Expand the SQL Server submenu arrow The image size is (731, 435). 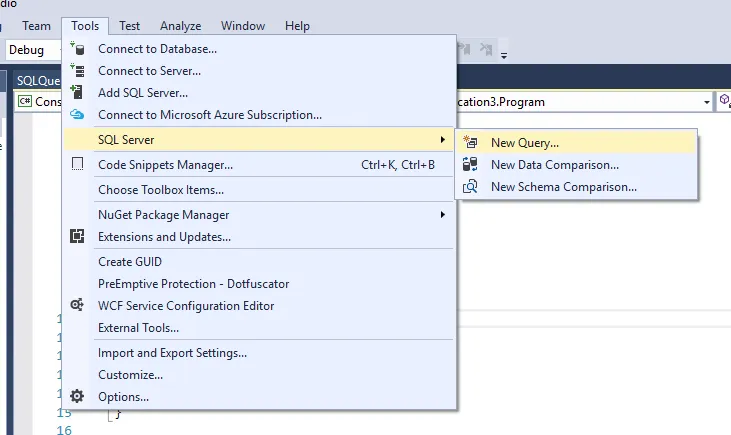[443, 140]
